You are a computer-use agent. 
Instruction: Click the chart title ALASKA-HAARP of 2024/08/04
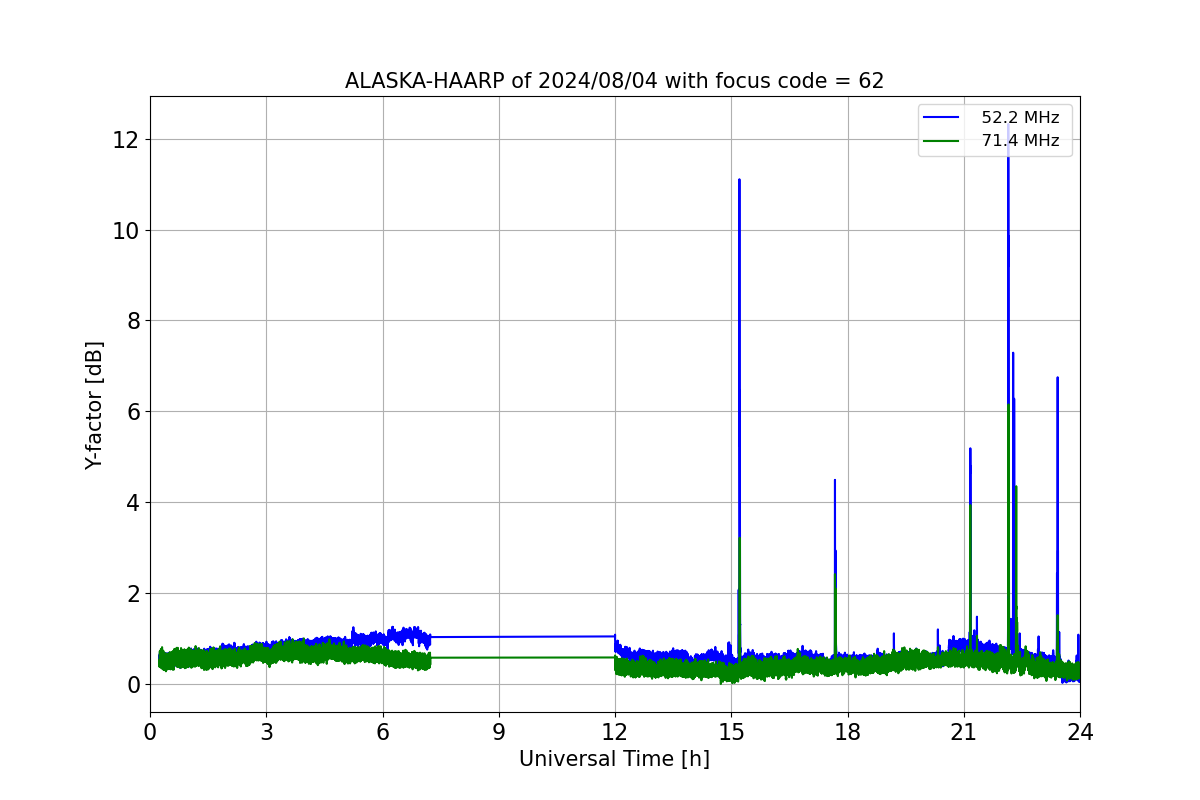(614, 81)
